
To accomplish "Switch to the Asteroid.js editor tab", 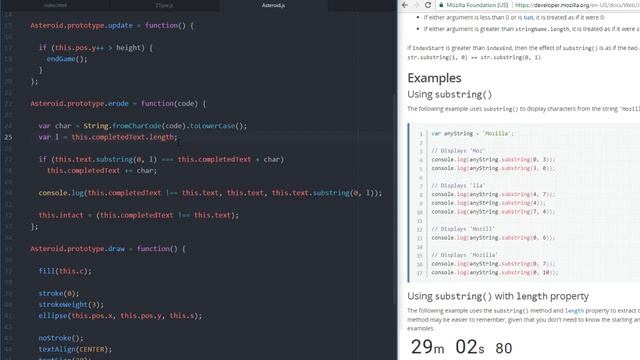I will pyautogui.click(x=273, y=5).
